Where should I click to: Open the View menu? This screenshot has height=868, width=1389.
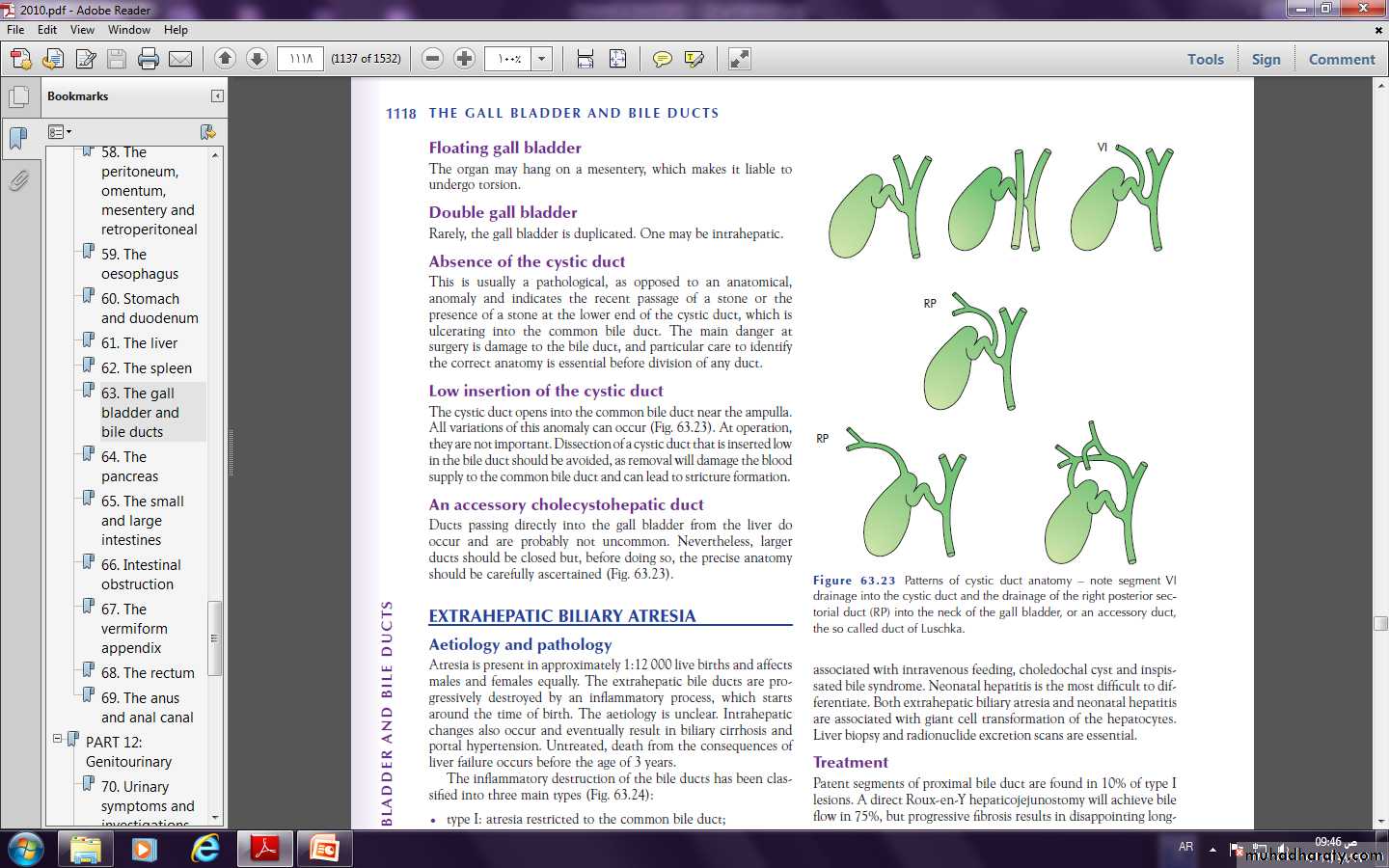82,30
